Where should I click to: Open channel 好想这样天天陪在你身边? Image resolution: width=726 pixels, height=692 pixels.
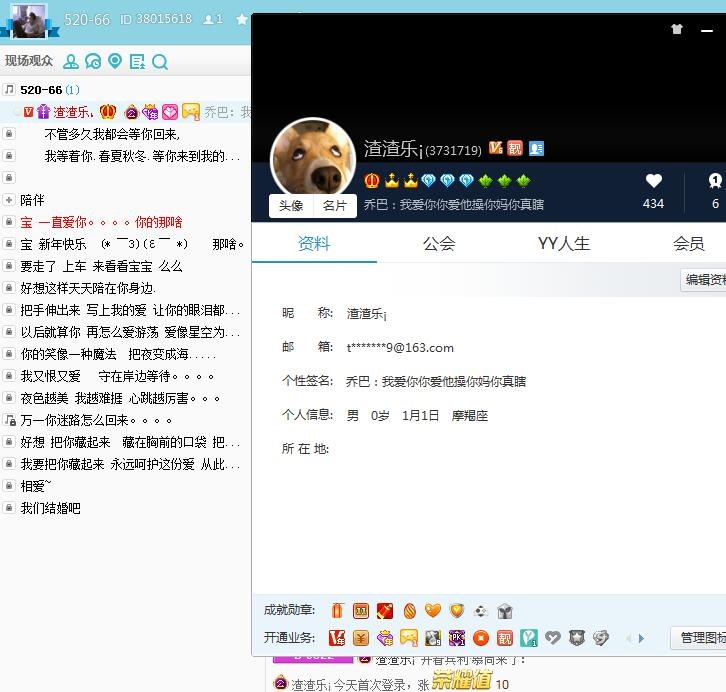pos(88,288)
